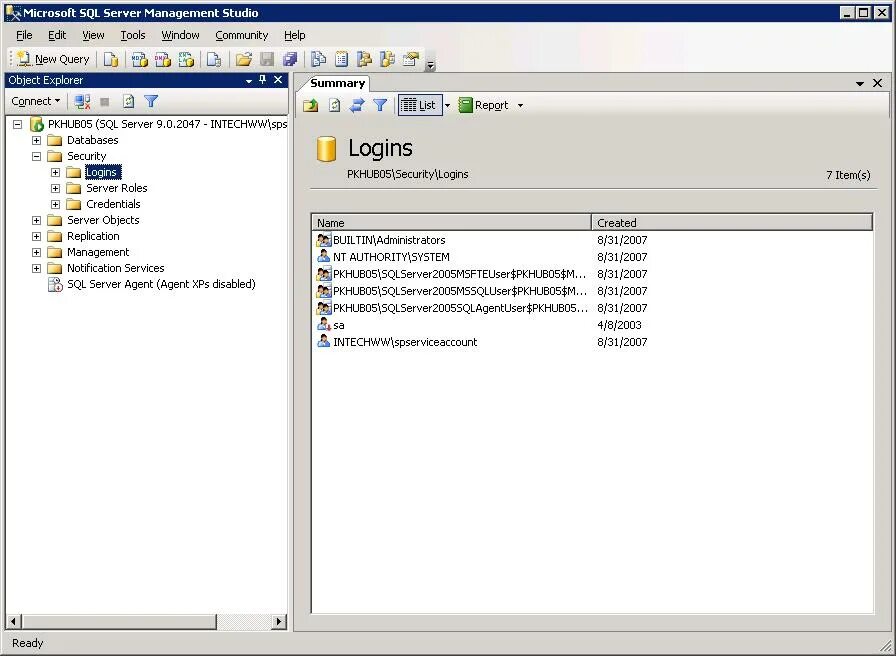This screenshot has width=896, height=656.
Task: Open the Community menu
Action: tap(241, 35)
